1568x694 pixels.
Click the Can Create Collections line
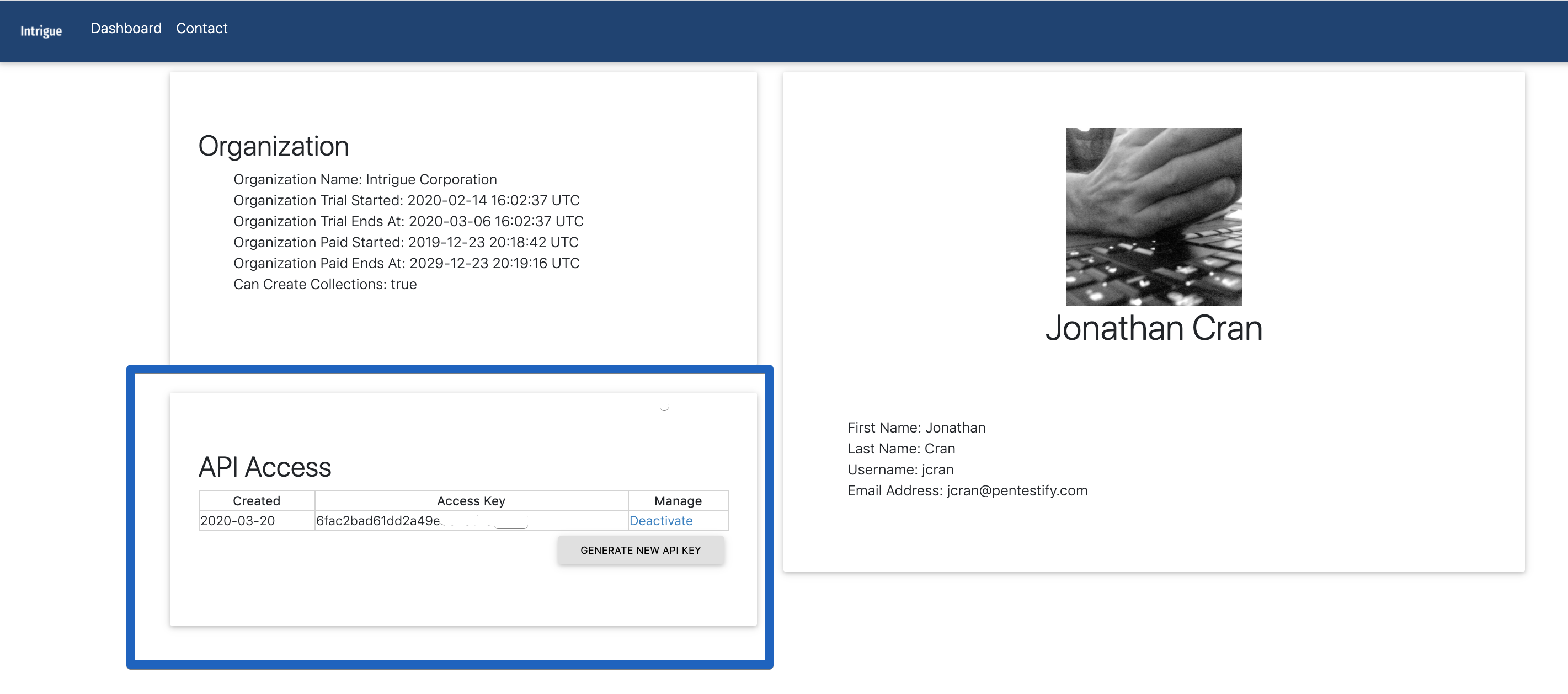pyautogui.click(x=324, y=284)
